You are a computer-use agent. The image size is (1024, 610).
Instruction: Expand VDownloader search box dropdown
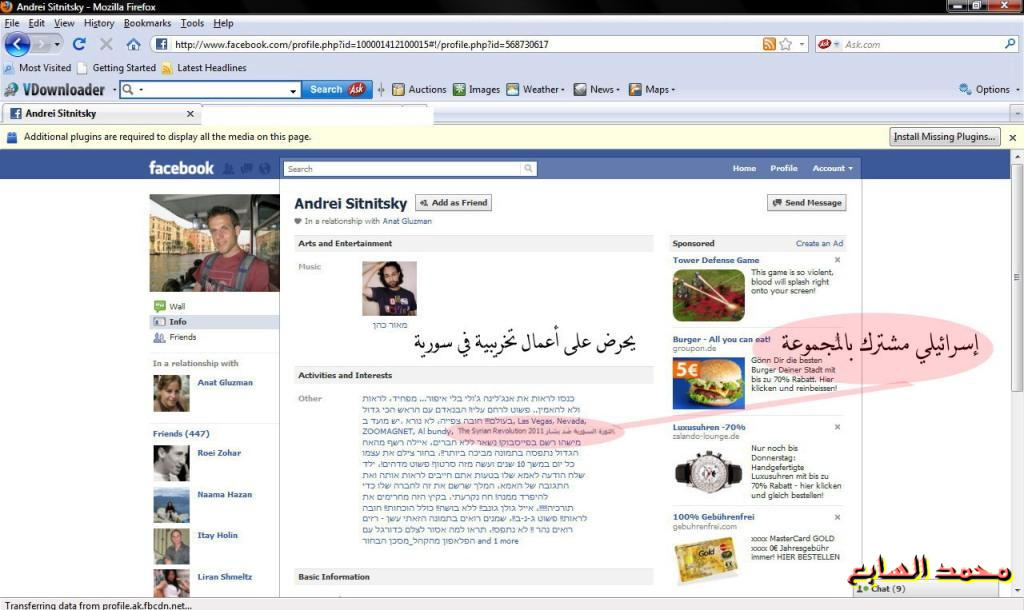coord(293,90)
